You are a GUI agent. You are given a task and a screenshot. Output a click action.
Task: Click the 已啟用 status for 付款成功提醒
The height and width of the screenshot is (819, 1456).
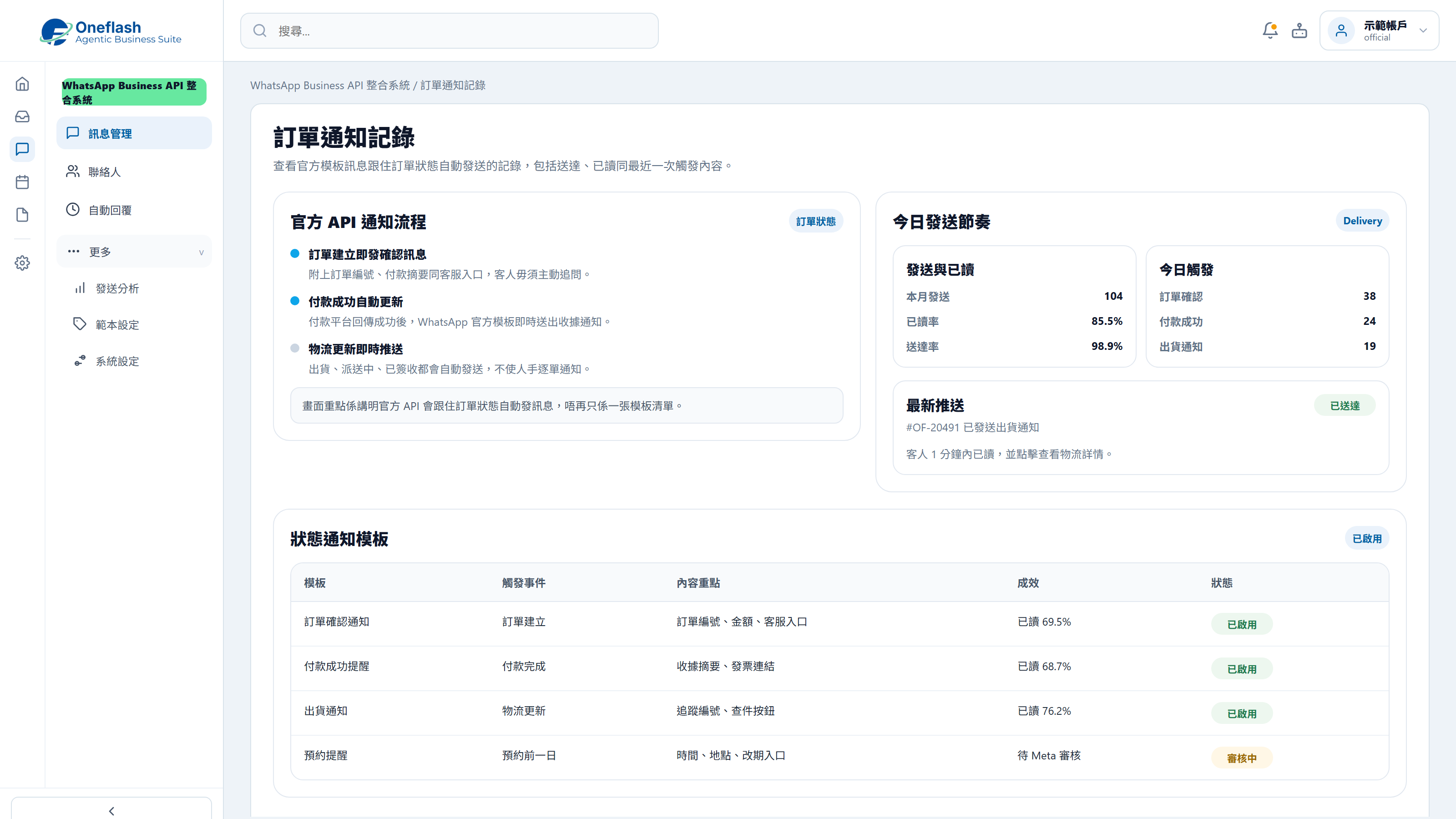(x=1242, y=669)
